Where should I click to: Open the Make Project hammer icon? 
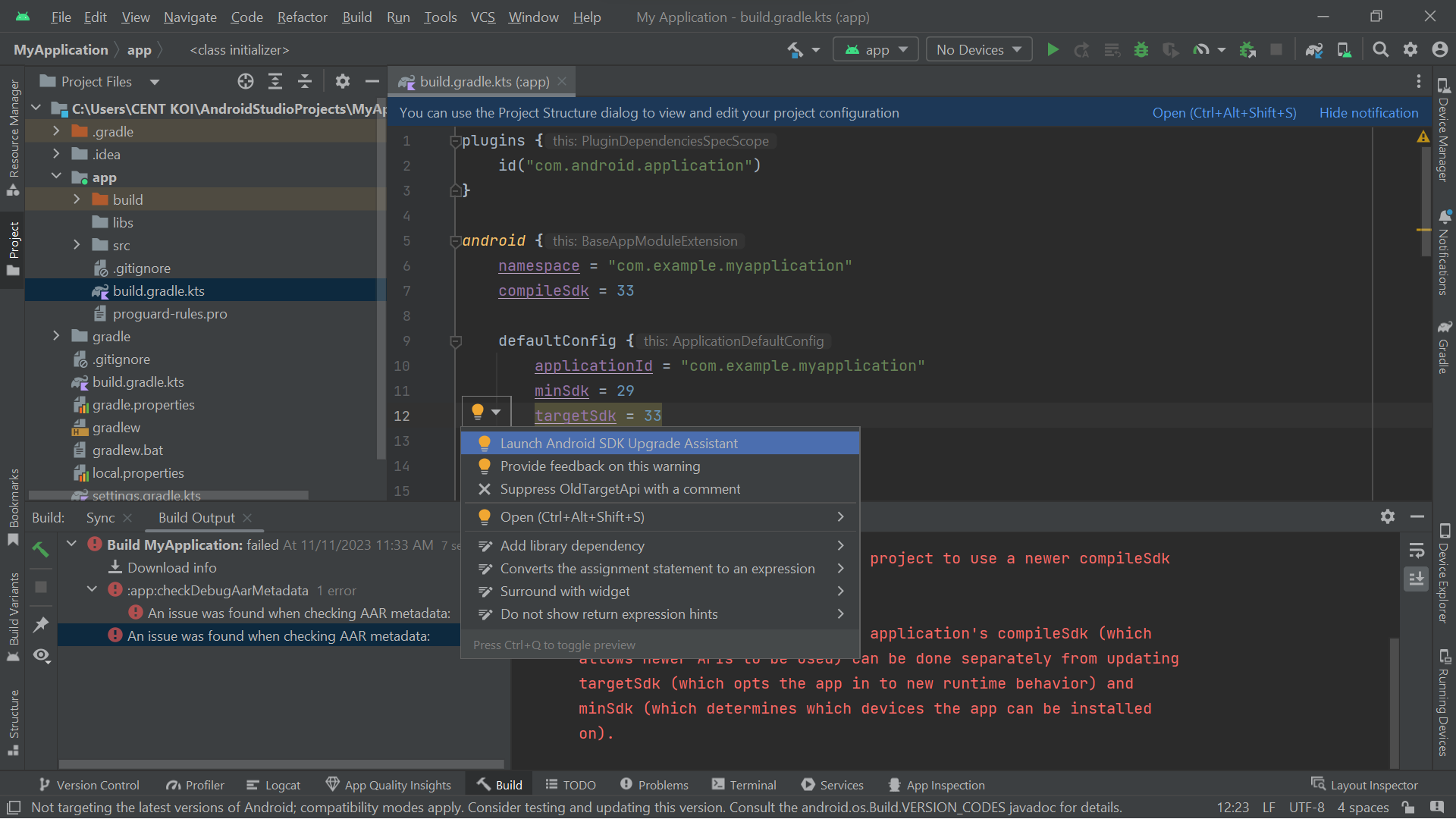pos(795,50)
